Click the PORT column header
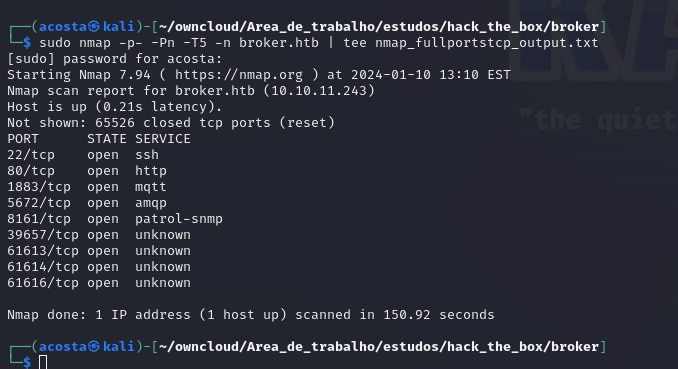Screen dimensions: 678x369 [x=23, y=139]
